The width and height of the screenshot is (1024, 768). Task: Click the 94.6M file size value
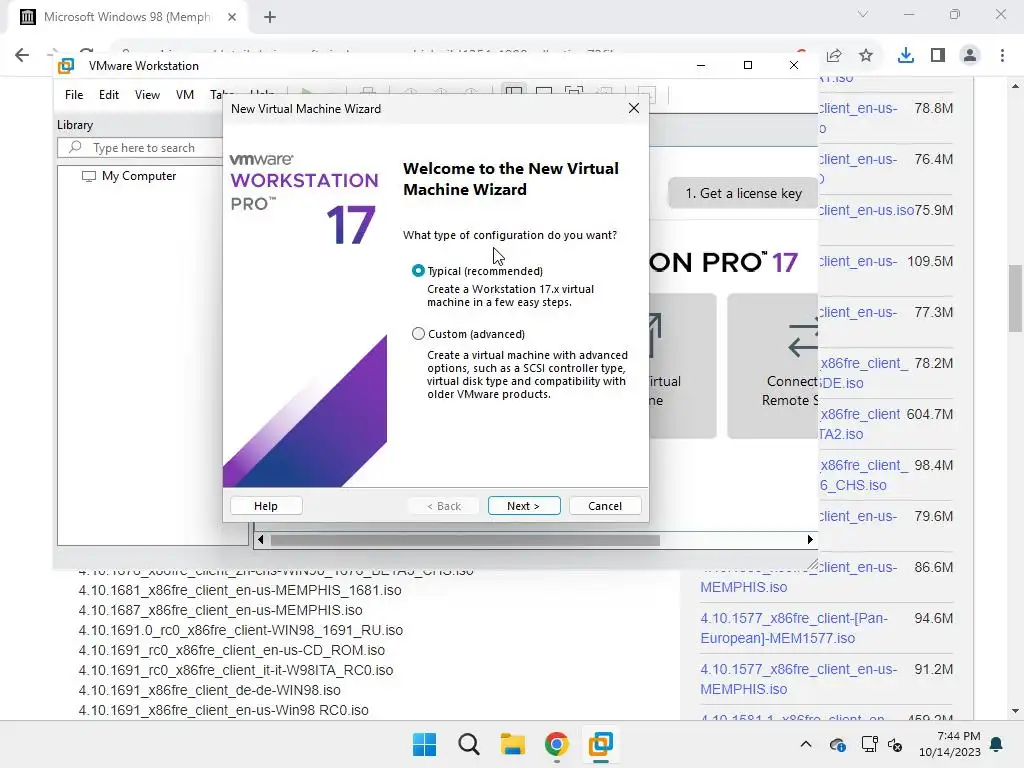coord(933,618)
